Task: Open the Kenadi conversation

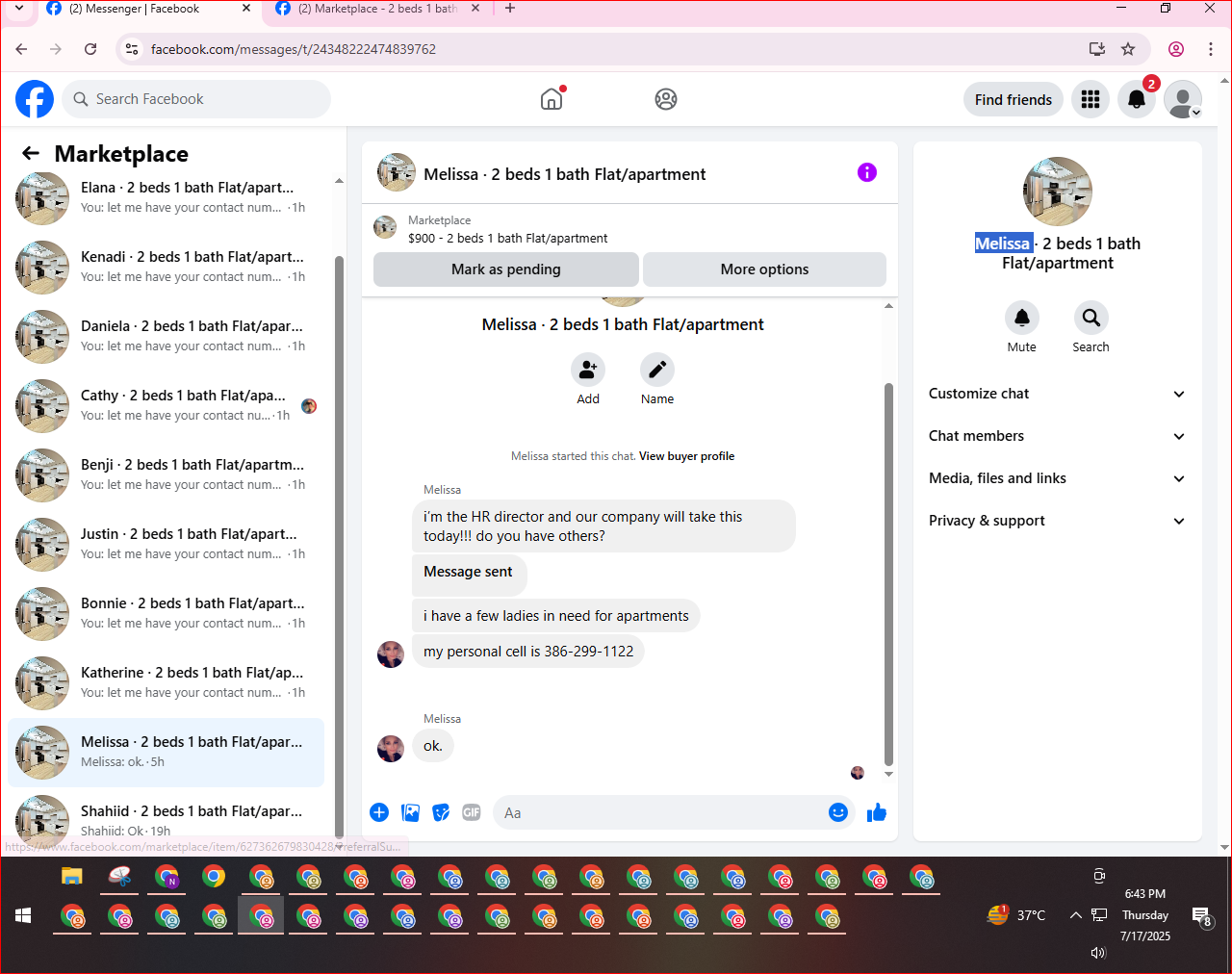Action: pyautogui.click(x=167, y=267)
